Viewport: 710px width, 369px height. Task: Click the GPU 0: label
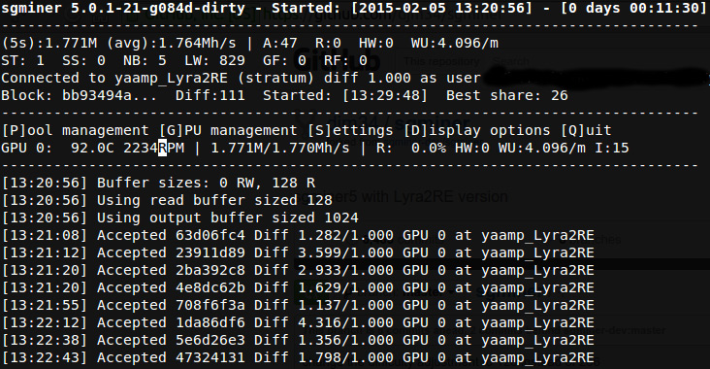tap(27, 148)
